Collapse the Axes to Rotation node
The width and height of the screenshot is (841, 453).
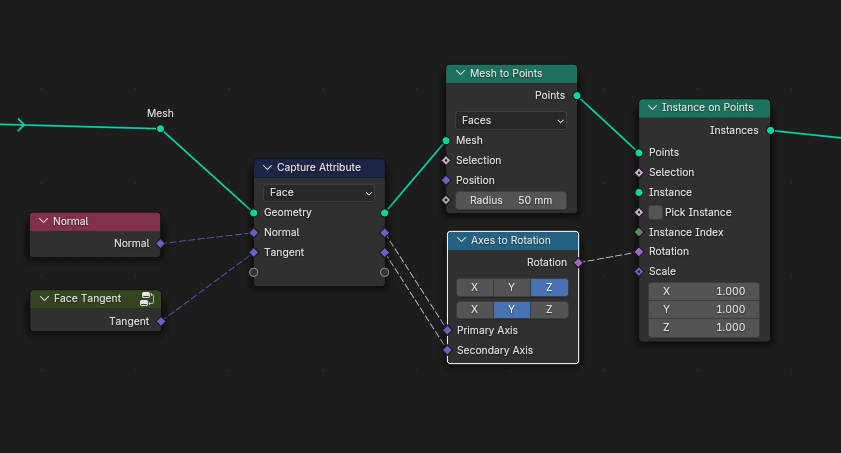(x=461, y=241)
